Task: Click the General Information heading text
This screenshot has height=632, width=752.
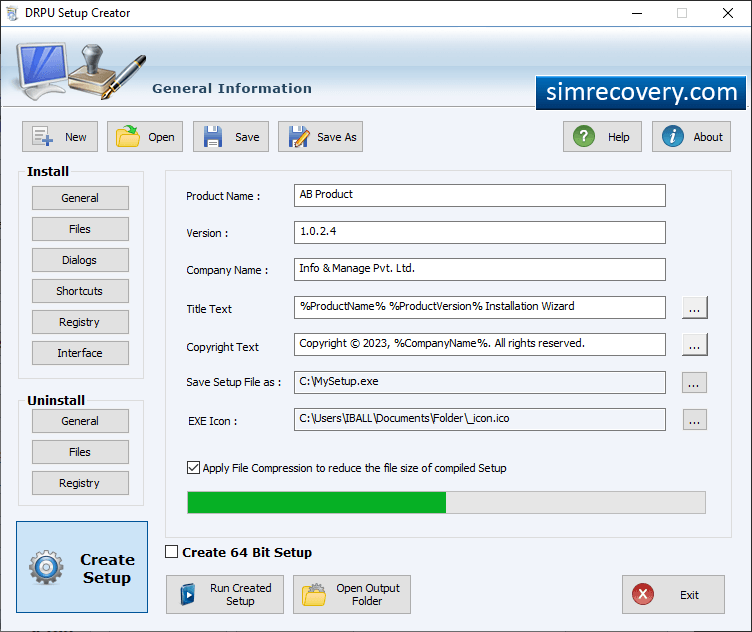Action: tap(232, 88)
